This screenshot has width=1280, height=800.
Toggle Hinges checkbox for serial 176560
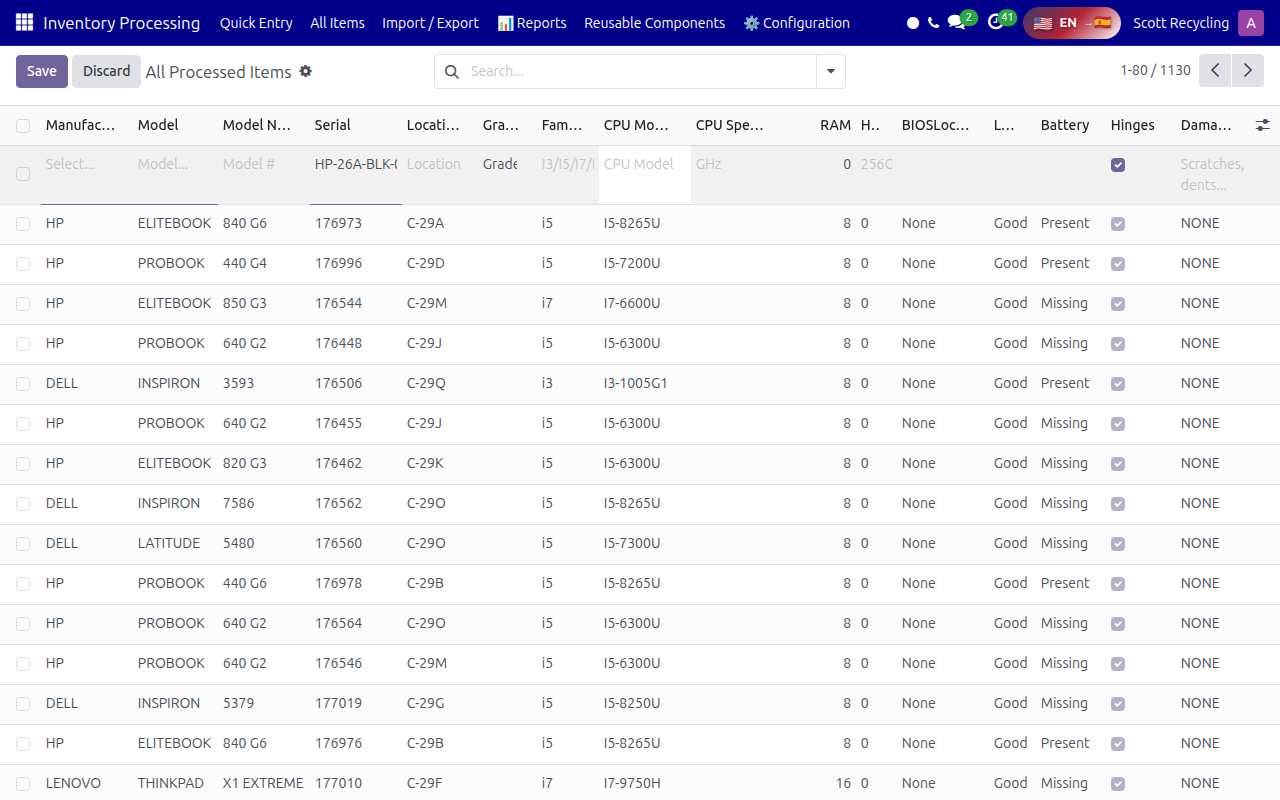[1118, 544]
